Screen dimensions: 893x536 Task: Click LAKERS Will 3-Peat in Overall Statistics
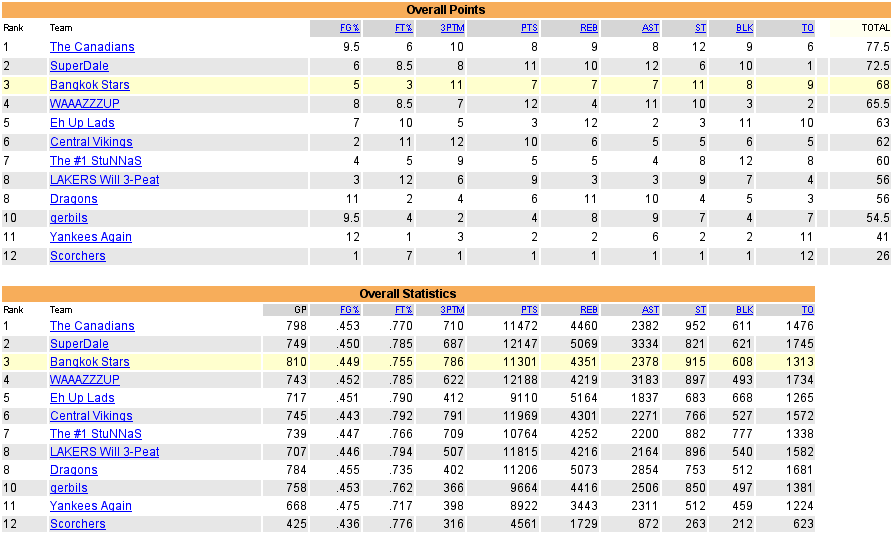coord(104,452)
